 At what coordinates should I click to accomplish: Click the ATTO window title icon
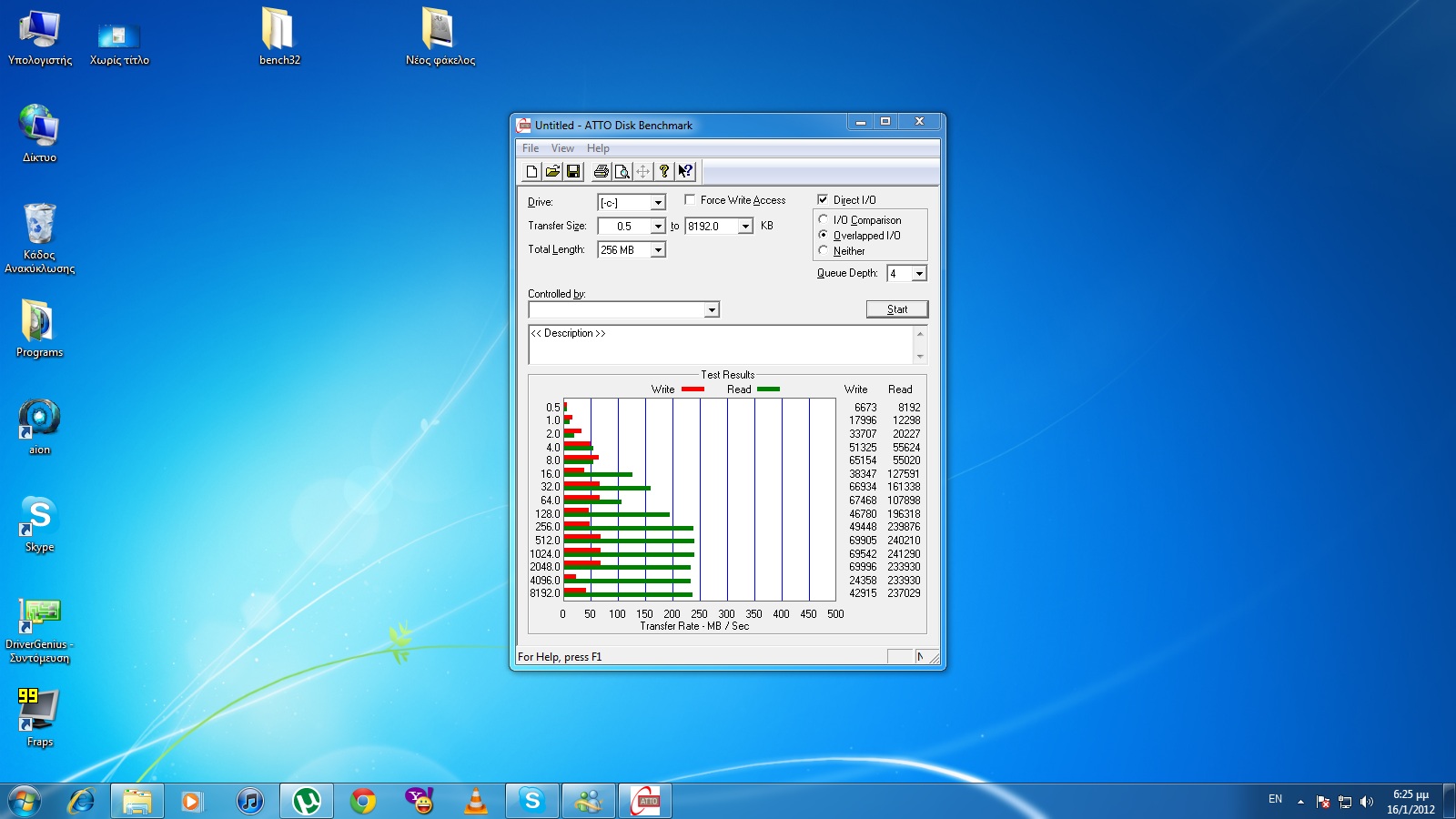523,125
